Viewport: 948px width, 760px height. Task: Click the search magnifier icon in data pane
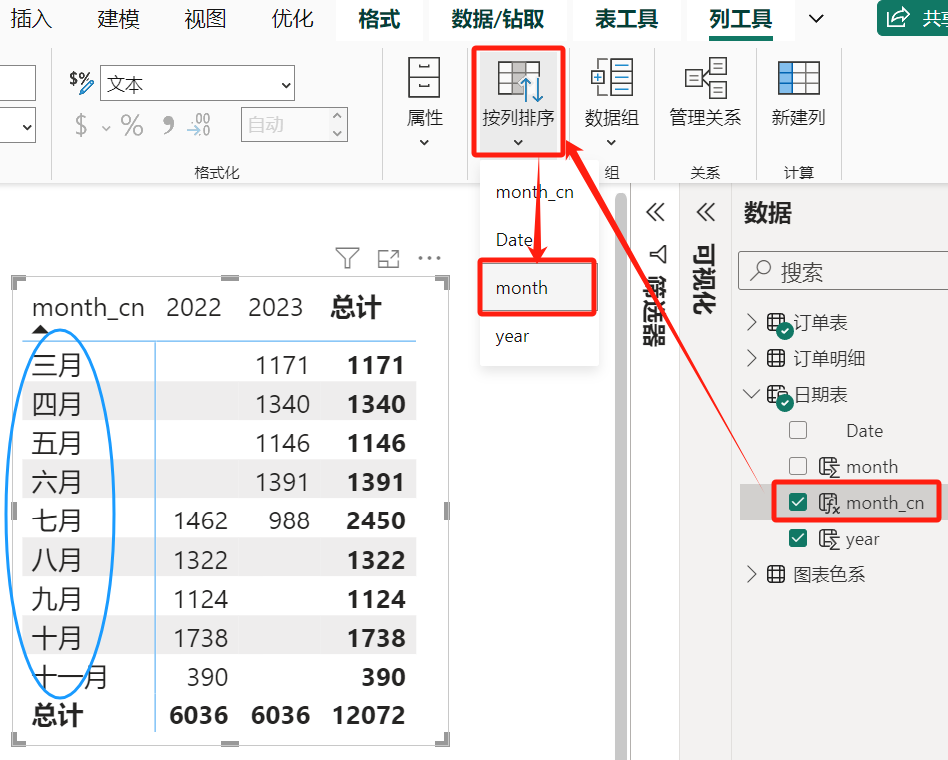(x=760, y=271)
